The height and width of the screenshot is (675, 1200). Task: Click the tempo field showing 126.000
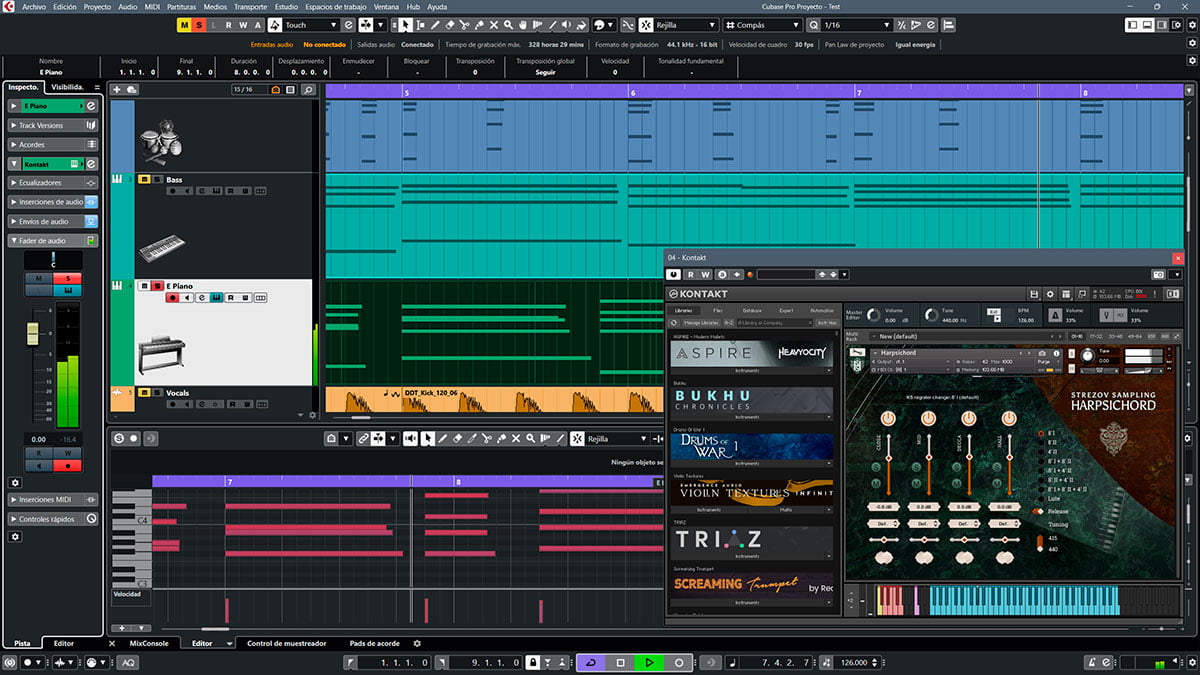click(x=854, y=662)
